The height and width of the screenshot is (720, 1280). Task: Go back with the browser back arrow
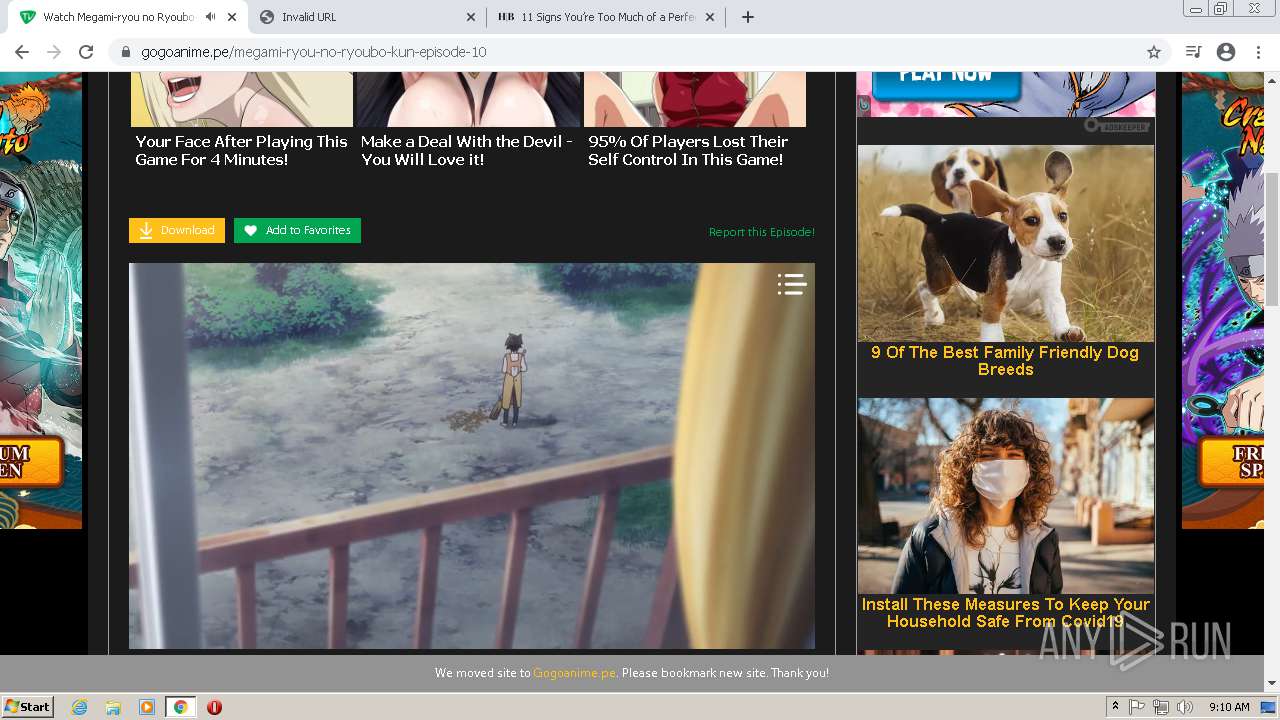(22, 52)
